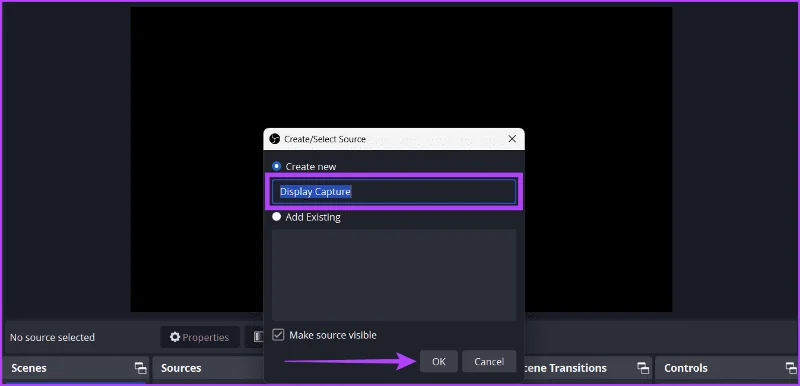Image resolution: width=800 pixels, height=386 pixels.
Task: Pop out the Scenes dock icon
Action: tap(140, 368)
